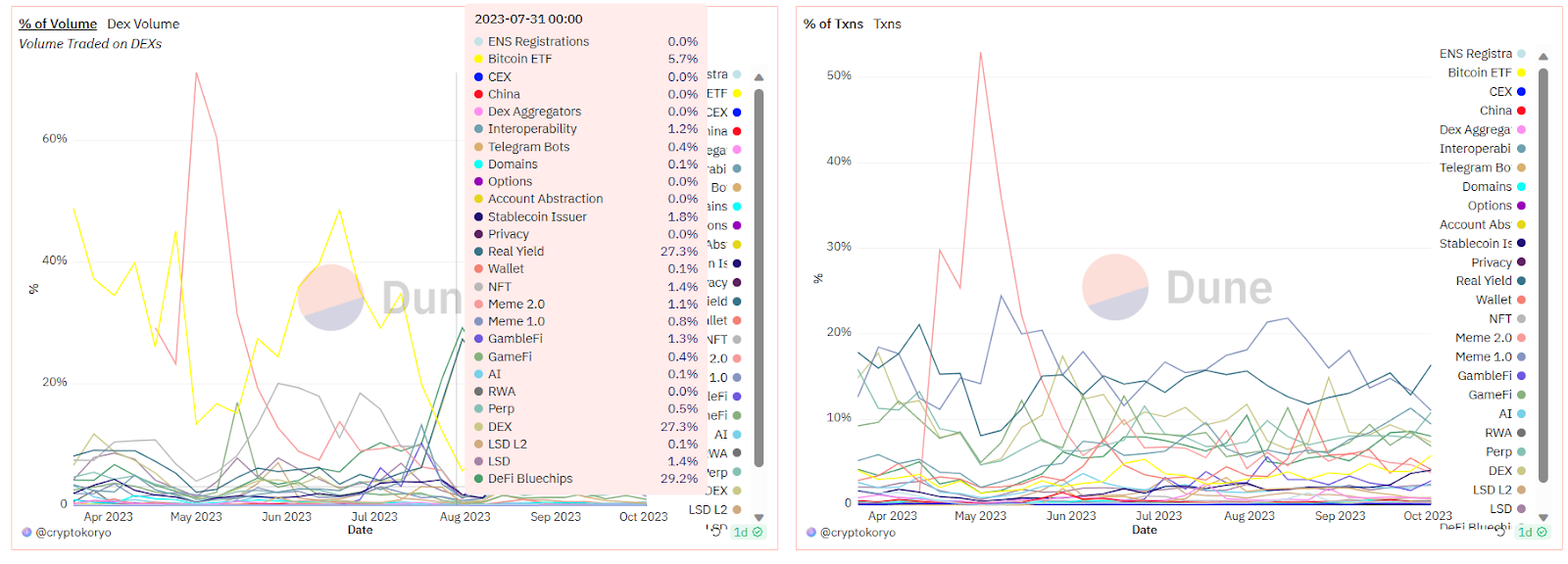Hide the Real Yield series in Txns legend
Screen dimensions: 1568x564
point(1491,281)
